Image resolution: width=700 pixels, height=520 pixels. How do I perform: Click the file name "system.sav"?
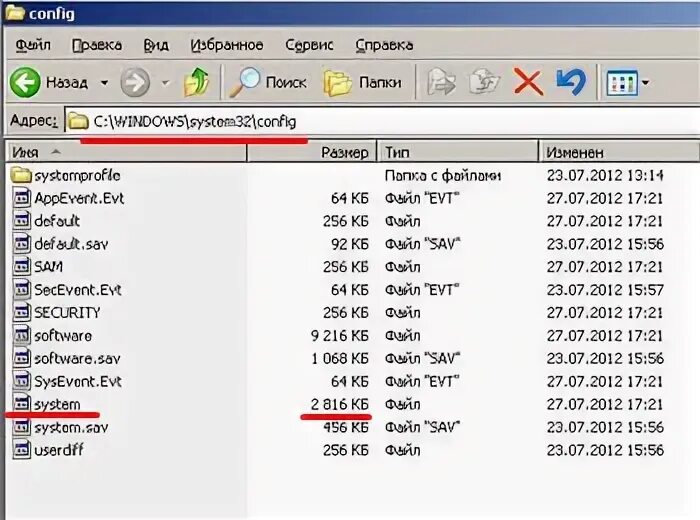pos(71,428)
